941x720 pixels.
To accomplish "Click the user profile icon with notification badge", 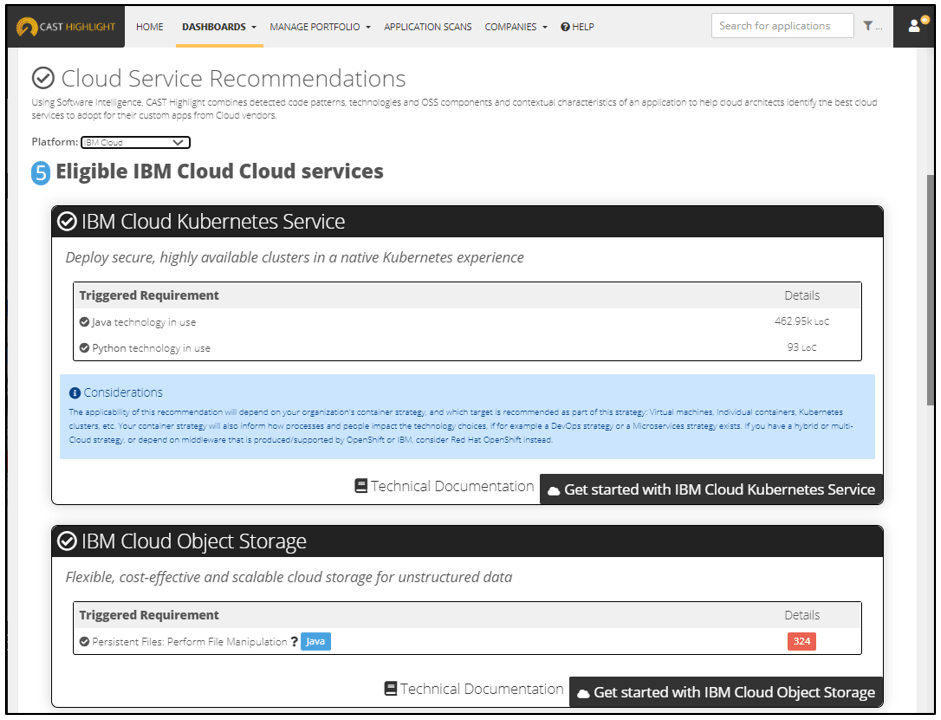I will pos(913,25).
